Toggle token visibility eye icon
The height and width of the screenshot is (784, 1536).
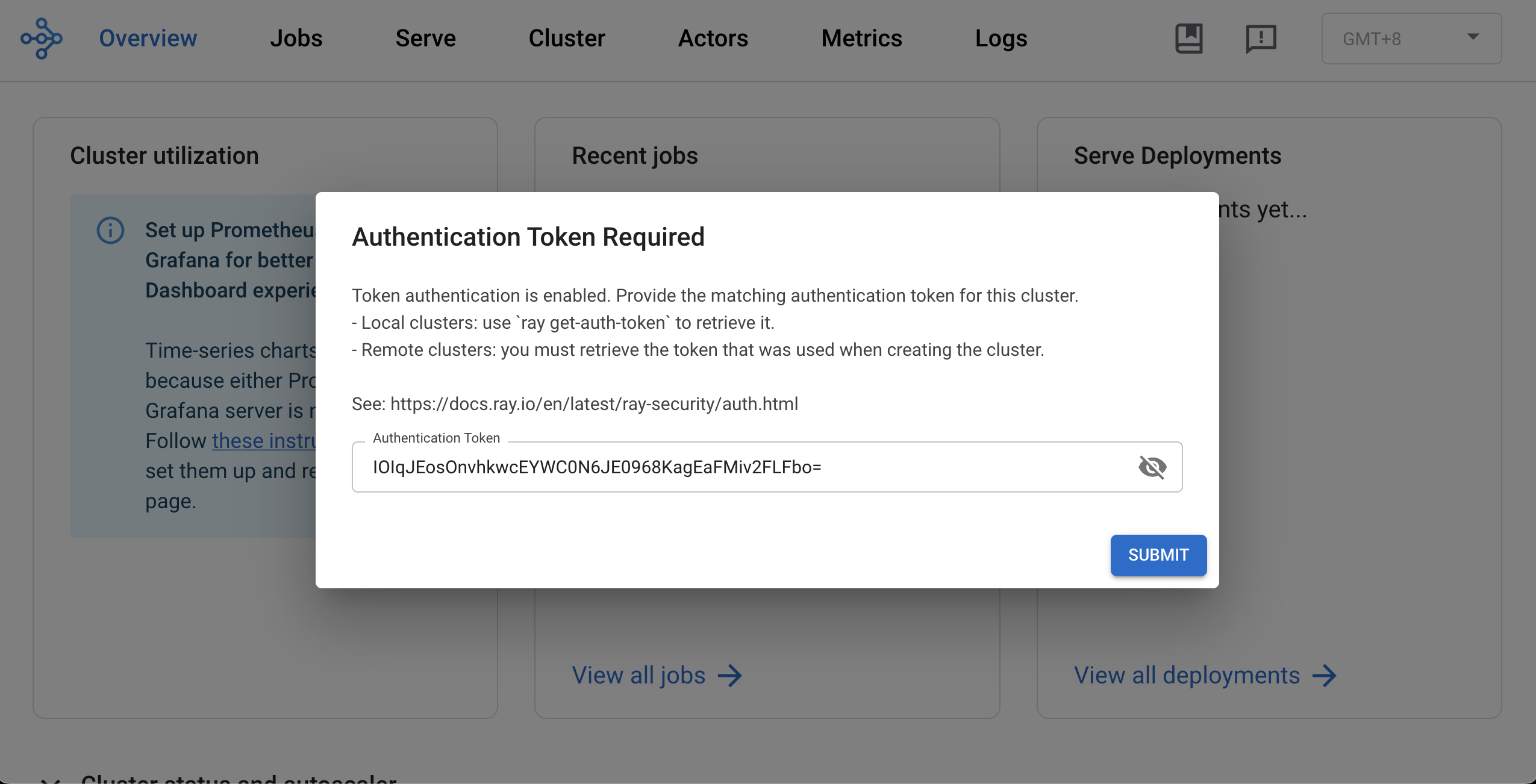click(x=1152, y=467)
